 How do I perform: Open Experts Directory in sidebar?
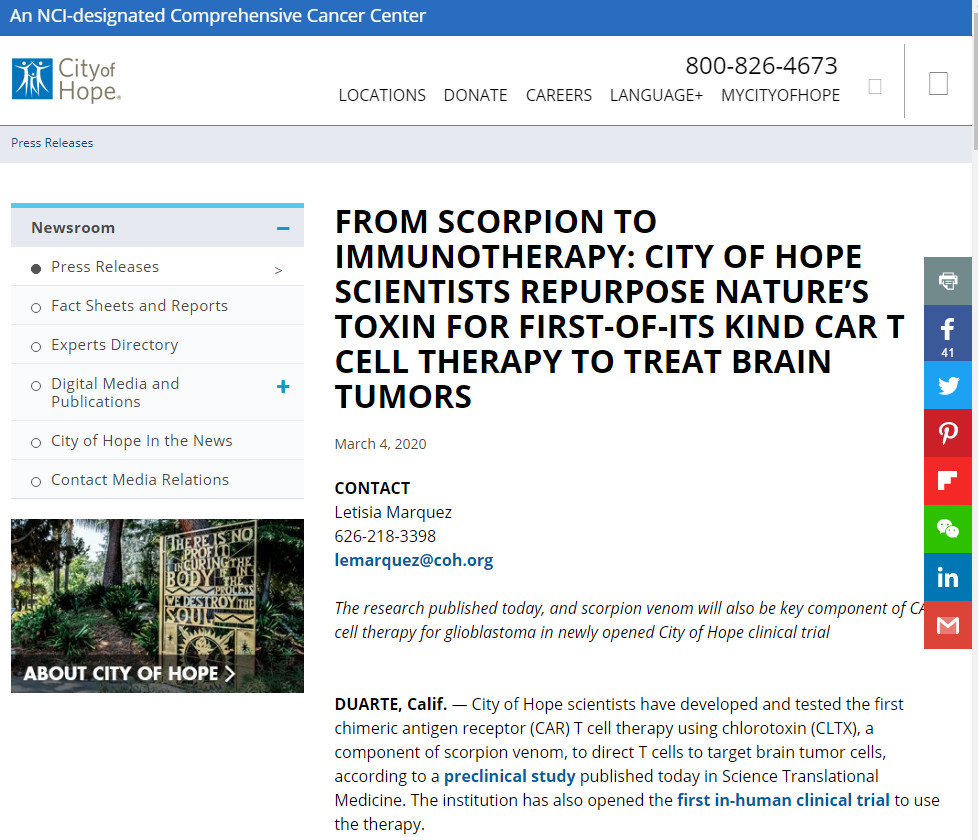[115, 344]
